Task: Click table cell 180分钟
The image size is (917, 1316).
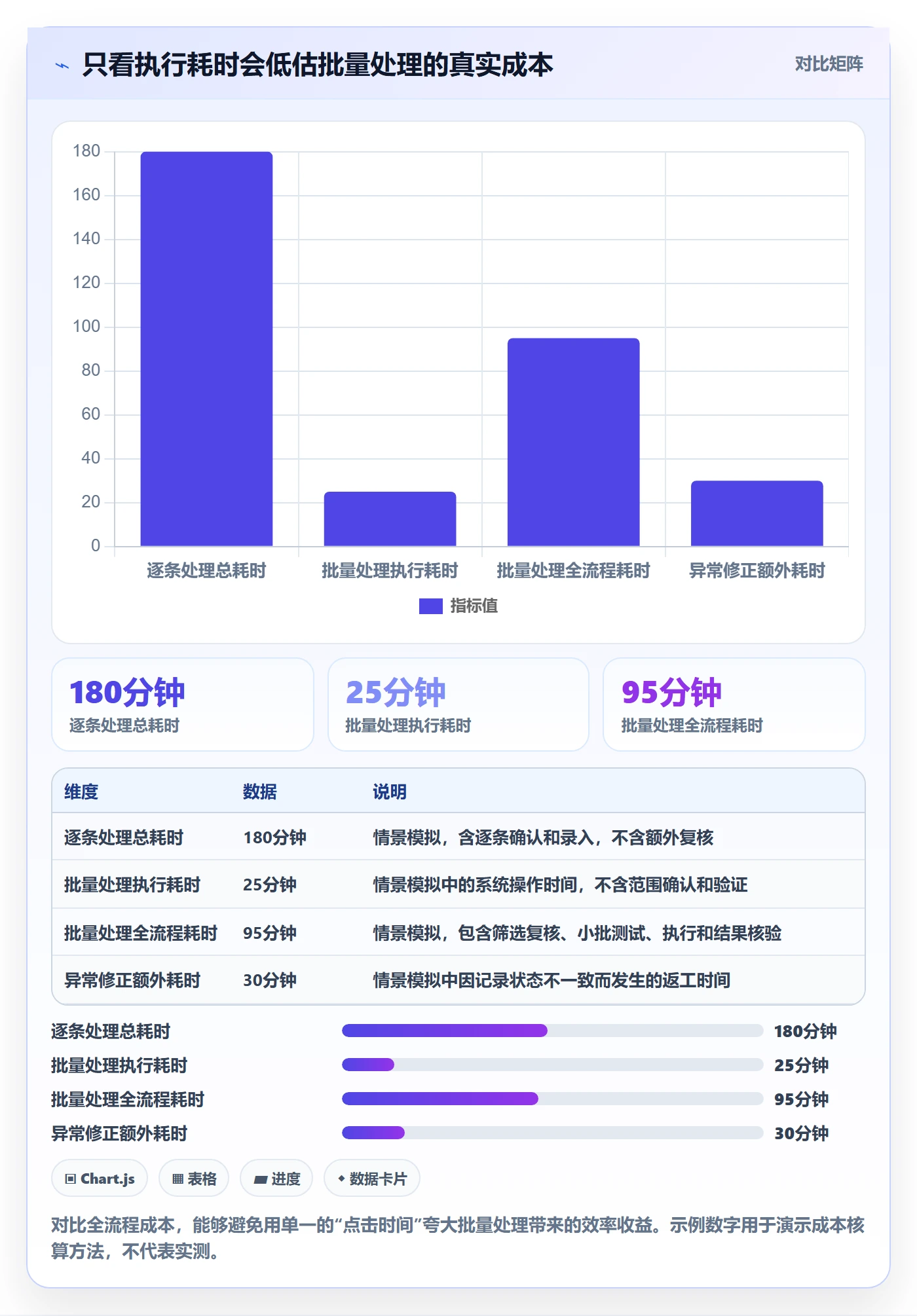Action: click(275, 837)
